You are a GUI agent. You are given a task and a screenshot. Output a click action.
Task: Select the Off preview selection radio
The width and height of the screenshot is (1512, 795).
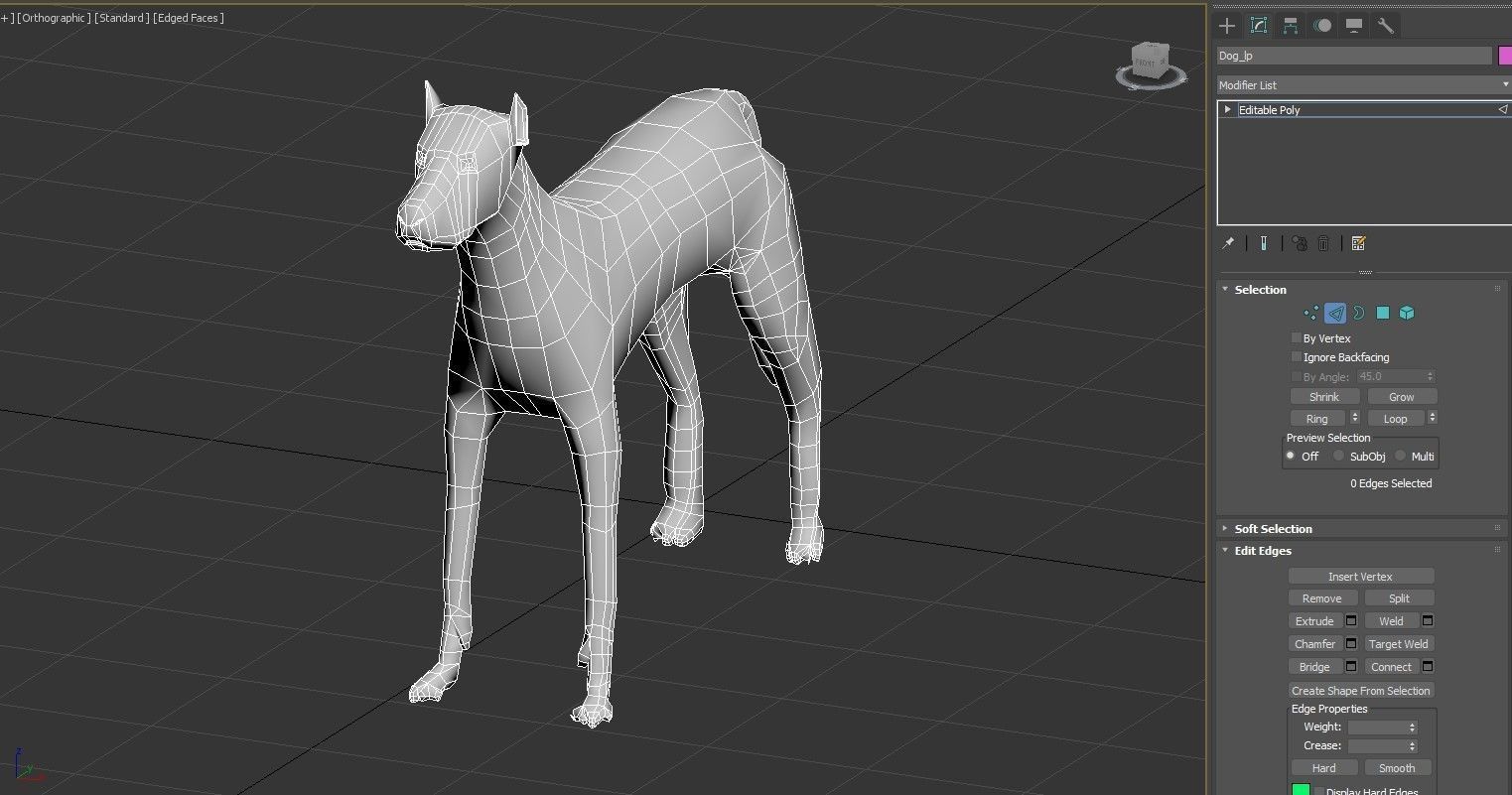click(x=1292, y=457)
